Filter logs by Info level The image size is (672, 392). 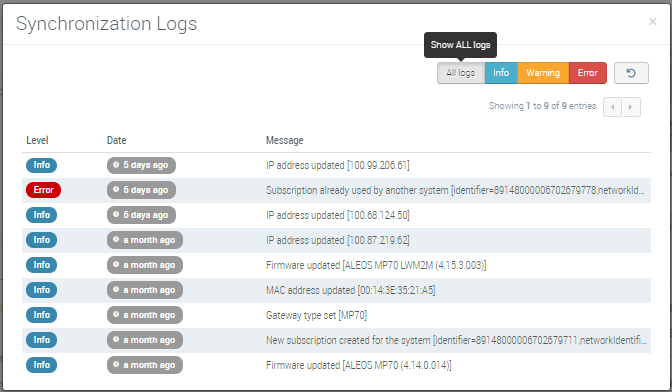[x=501, y=73]
